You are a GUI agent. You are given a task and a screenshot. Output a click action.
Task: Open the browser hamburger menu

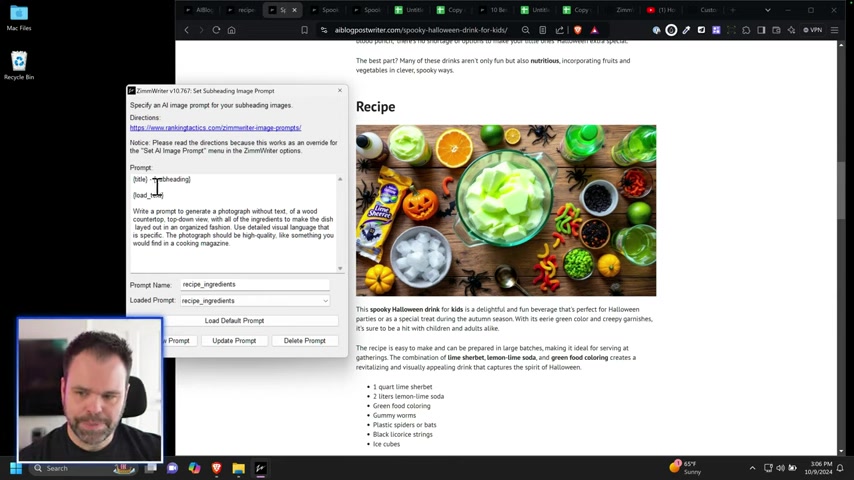click(834, 31)
